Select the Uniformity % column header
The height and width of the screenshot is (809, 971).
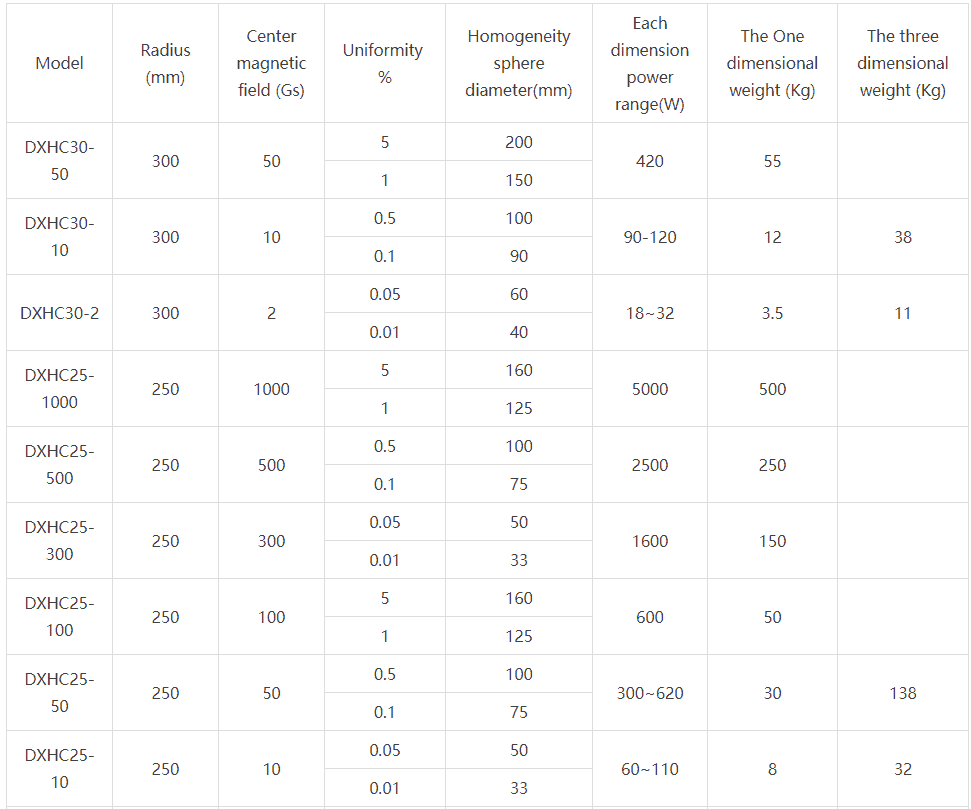click(385, 63)
